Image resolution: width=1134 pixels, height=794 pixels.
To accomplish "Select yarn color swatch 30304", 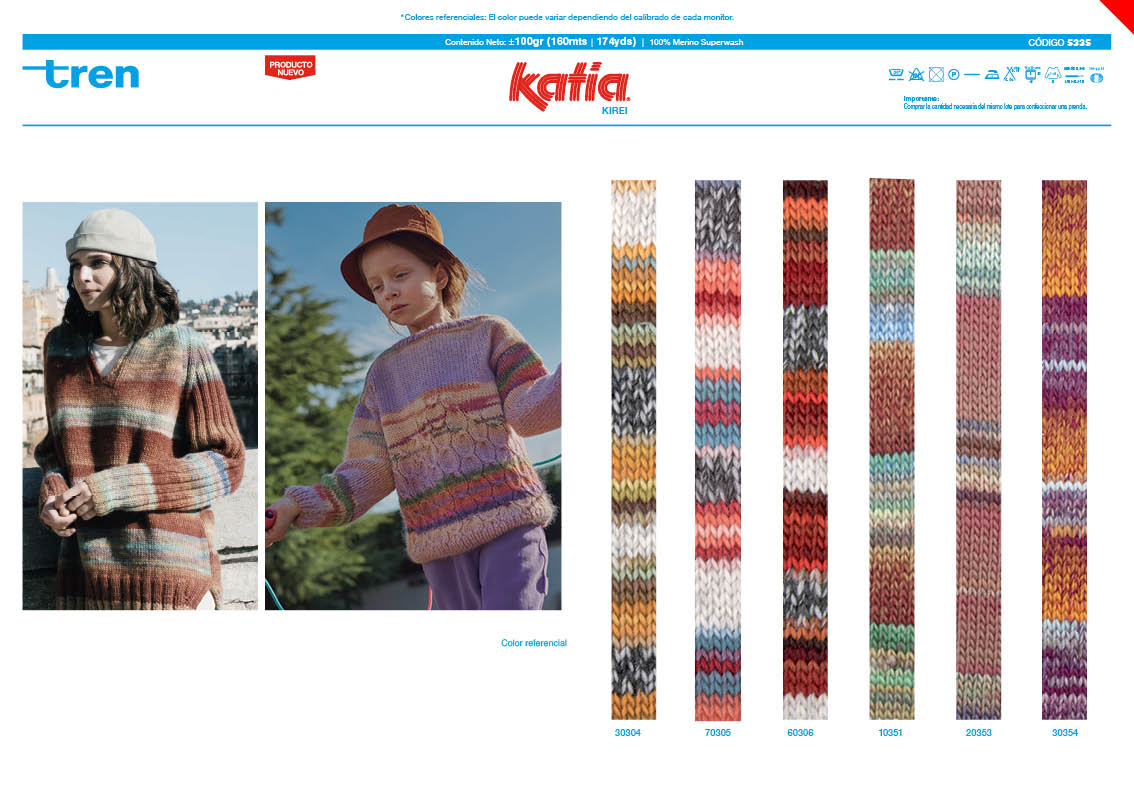I will [x=633, y=449].
